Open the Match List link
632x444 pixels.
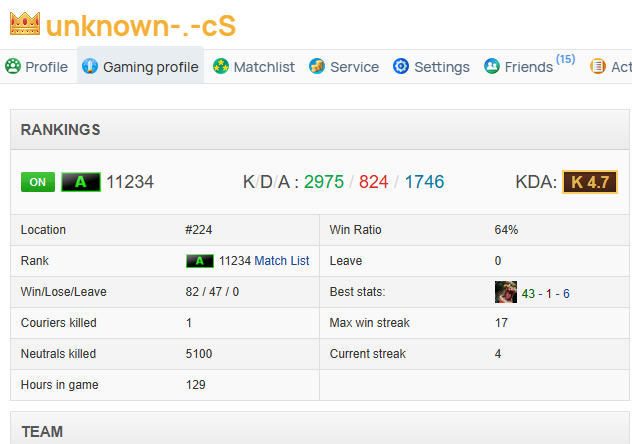[282, 261]
